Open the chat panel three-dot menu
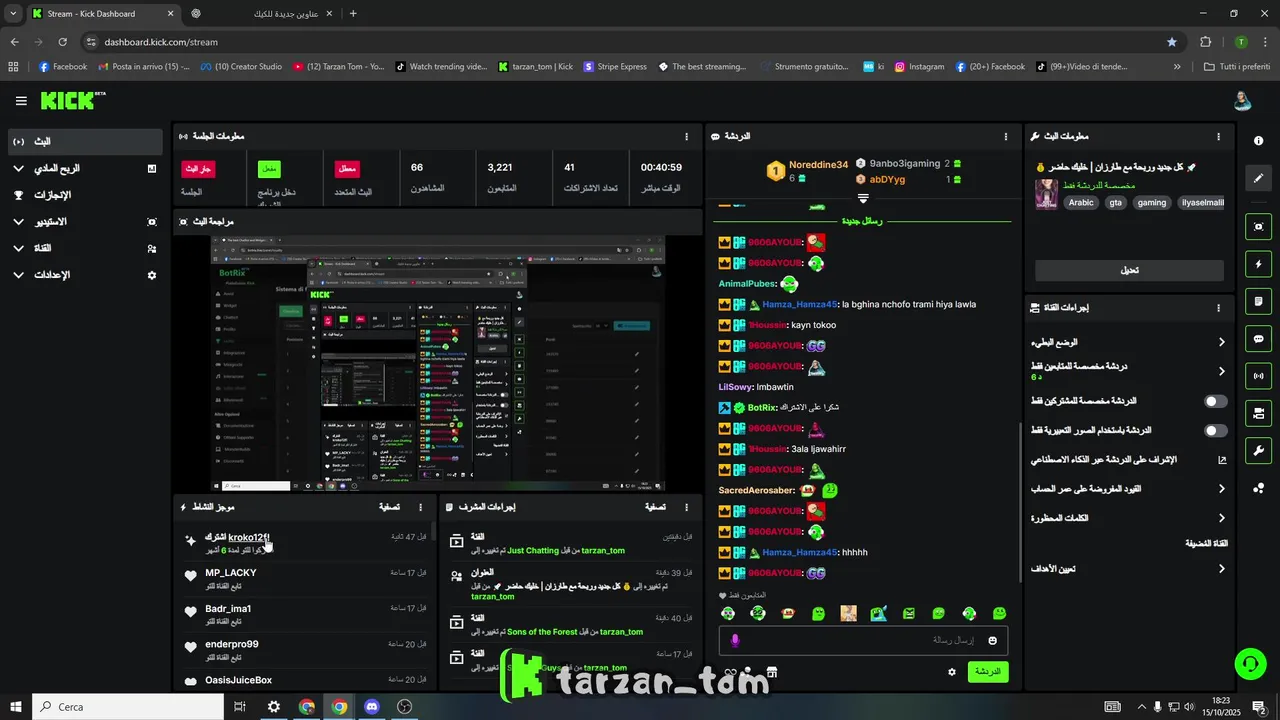This screenshot has height=720, width=1280. coord(1006,136)
